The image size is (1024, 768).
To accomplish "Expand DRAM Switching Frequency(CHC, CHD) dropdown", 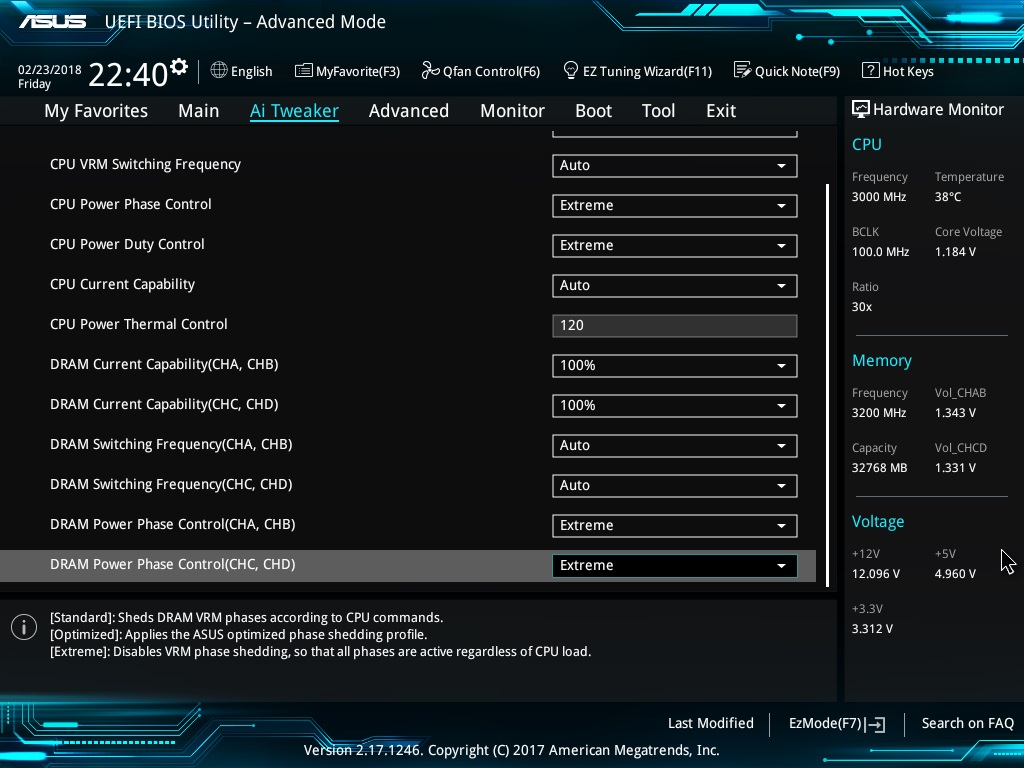I will tap(675, 485).
